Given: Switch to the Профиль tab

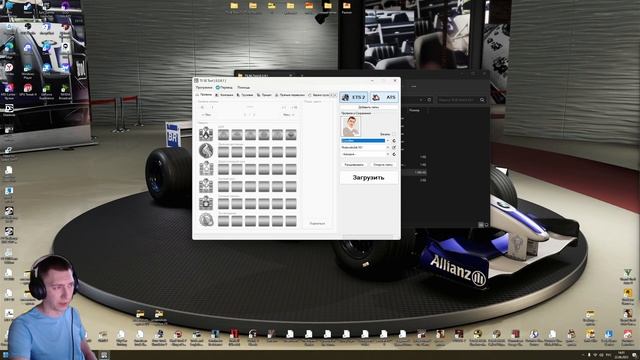Looking at the screenshot, I should (204, 95).
